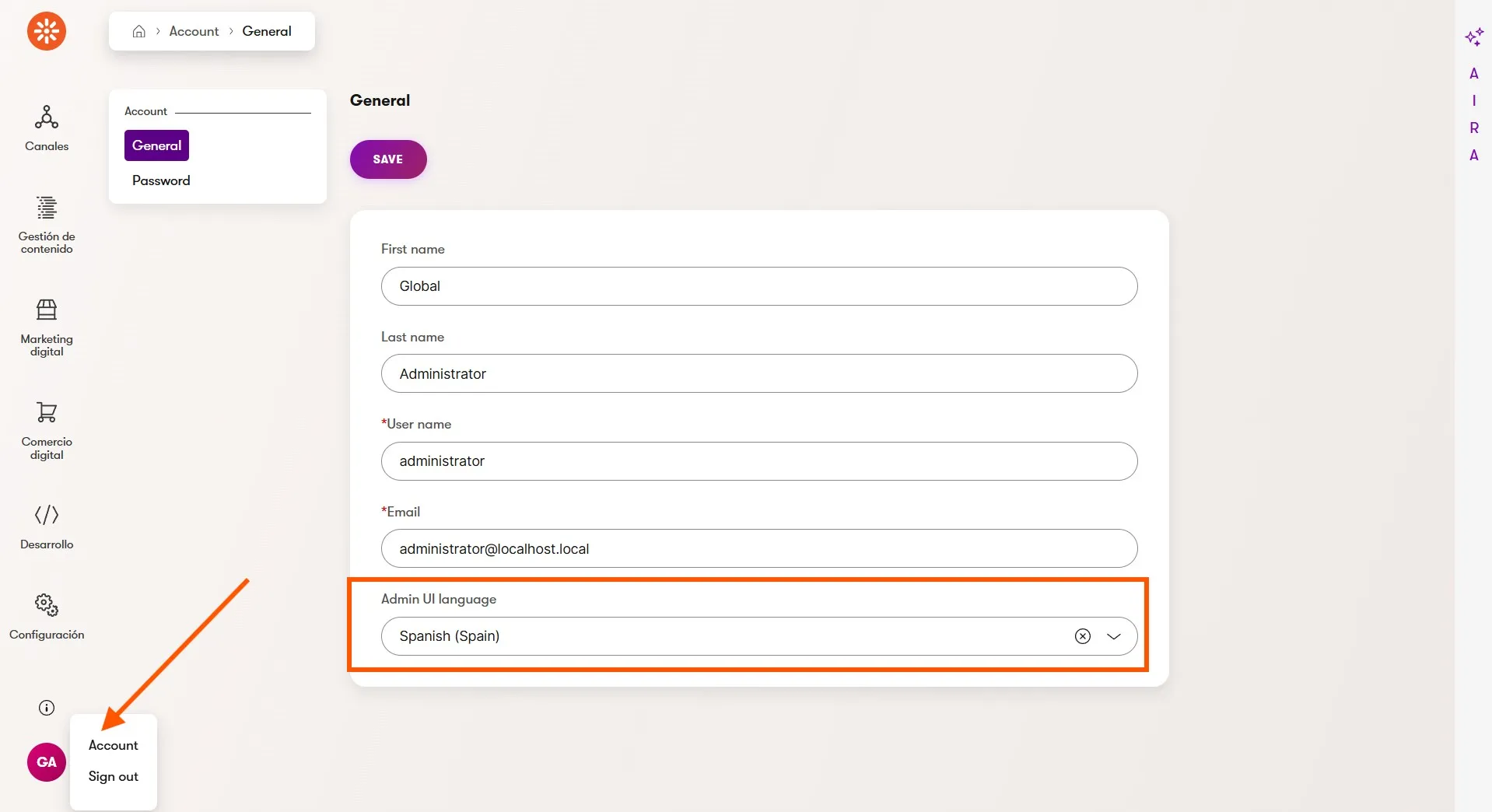Select the Password menu item
Viewport: 1492px width, 812px height.
pos(161,180)
